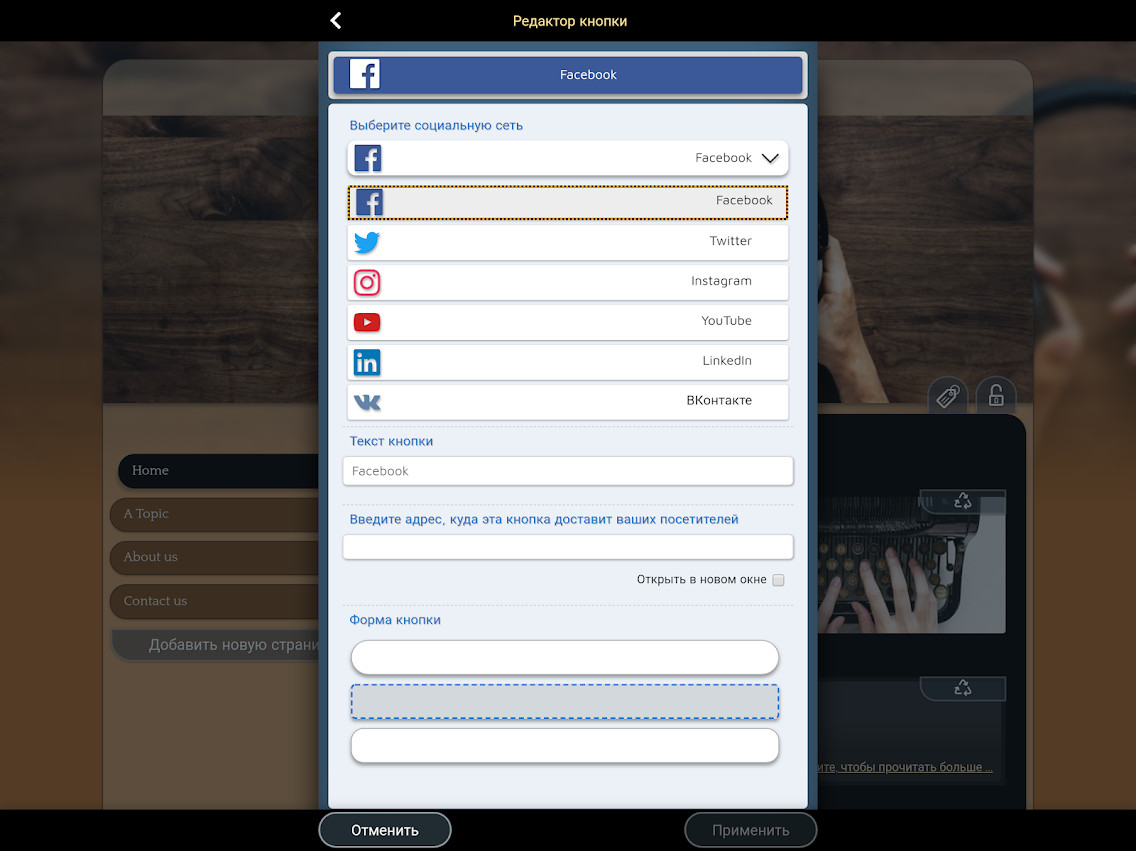
Task: Select the dashed rectangular button shape
Action: (x=565, y=702)
